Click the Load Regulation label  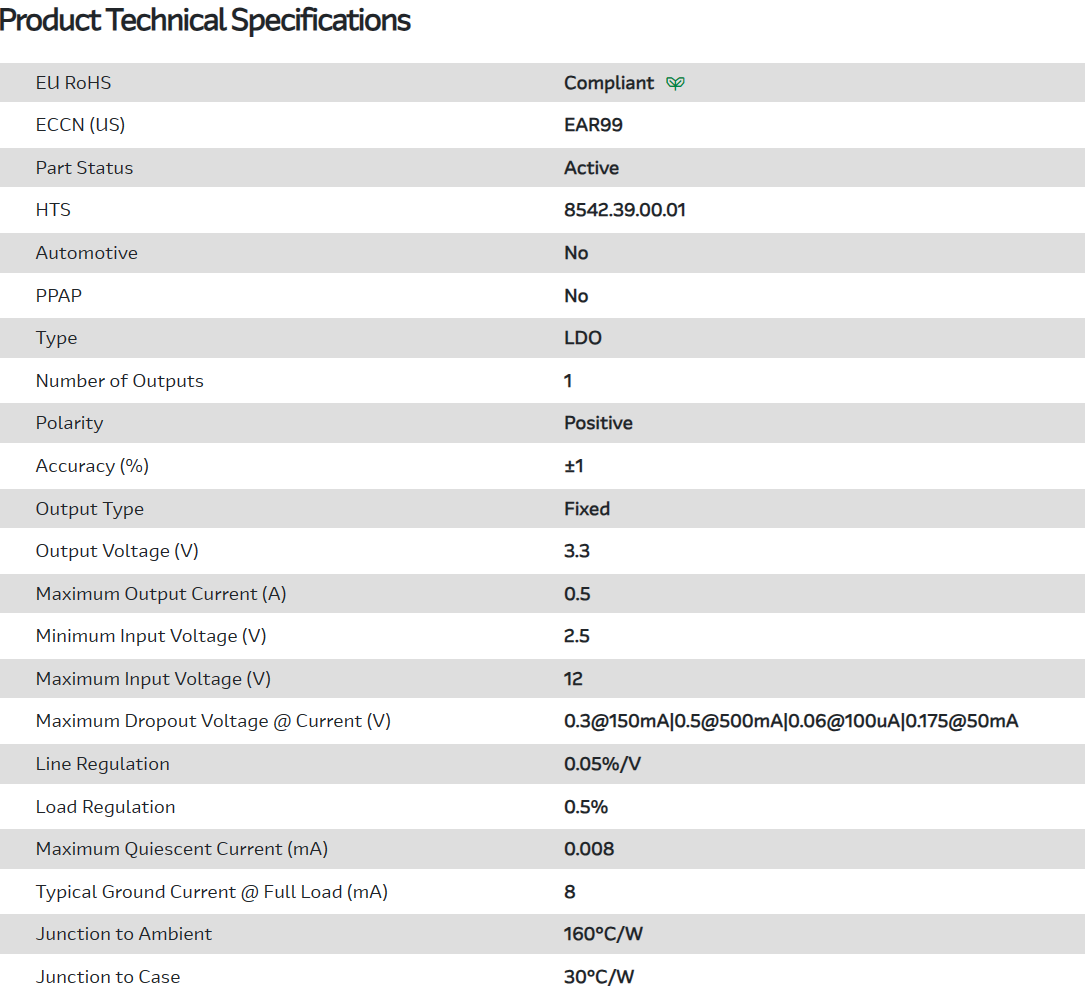105,807
